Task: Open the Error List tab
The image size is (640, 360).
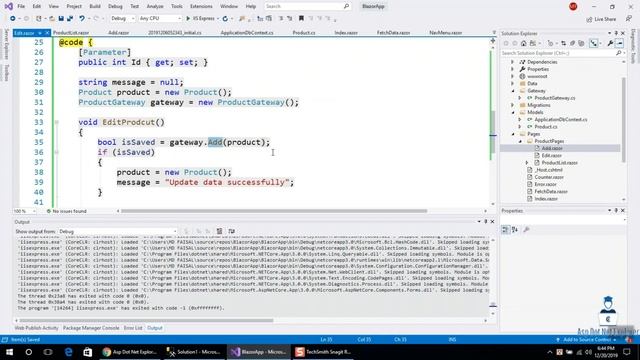Action: (133, 328)
